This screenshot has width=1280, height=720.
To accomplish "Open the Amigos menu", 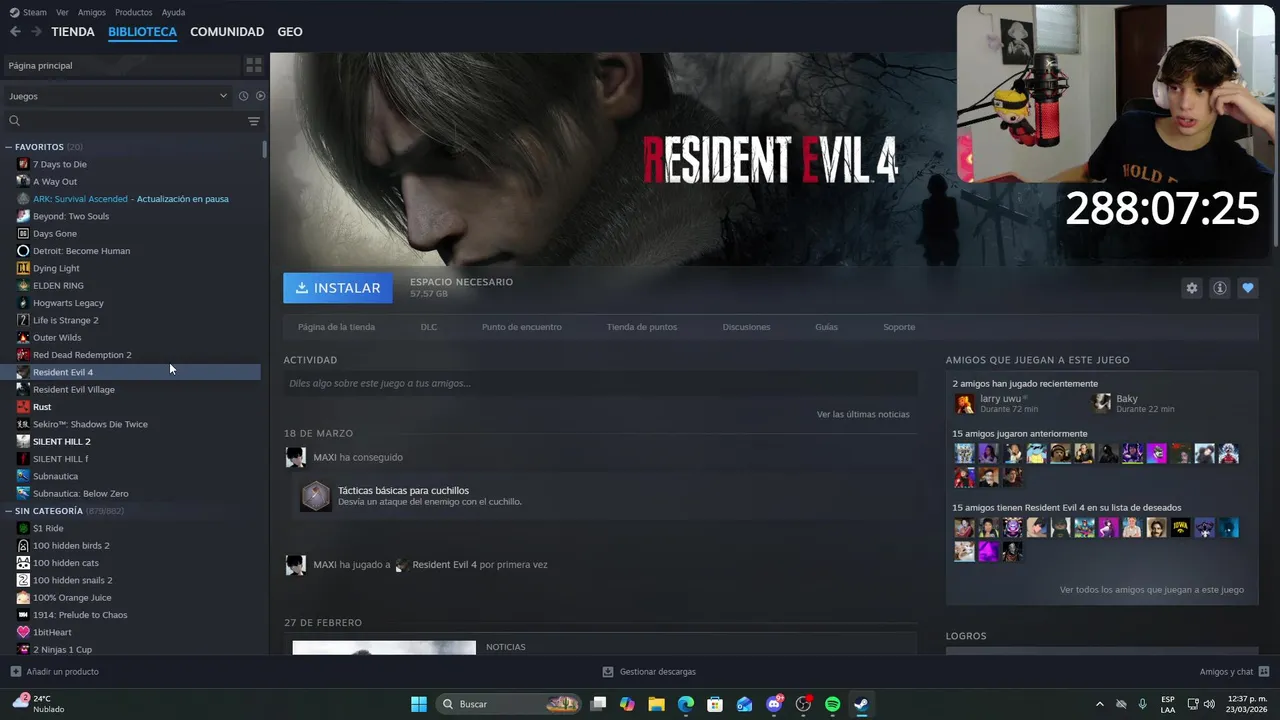I will pyautogui.click(x=92, y=12).
